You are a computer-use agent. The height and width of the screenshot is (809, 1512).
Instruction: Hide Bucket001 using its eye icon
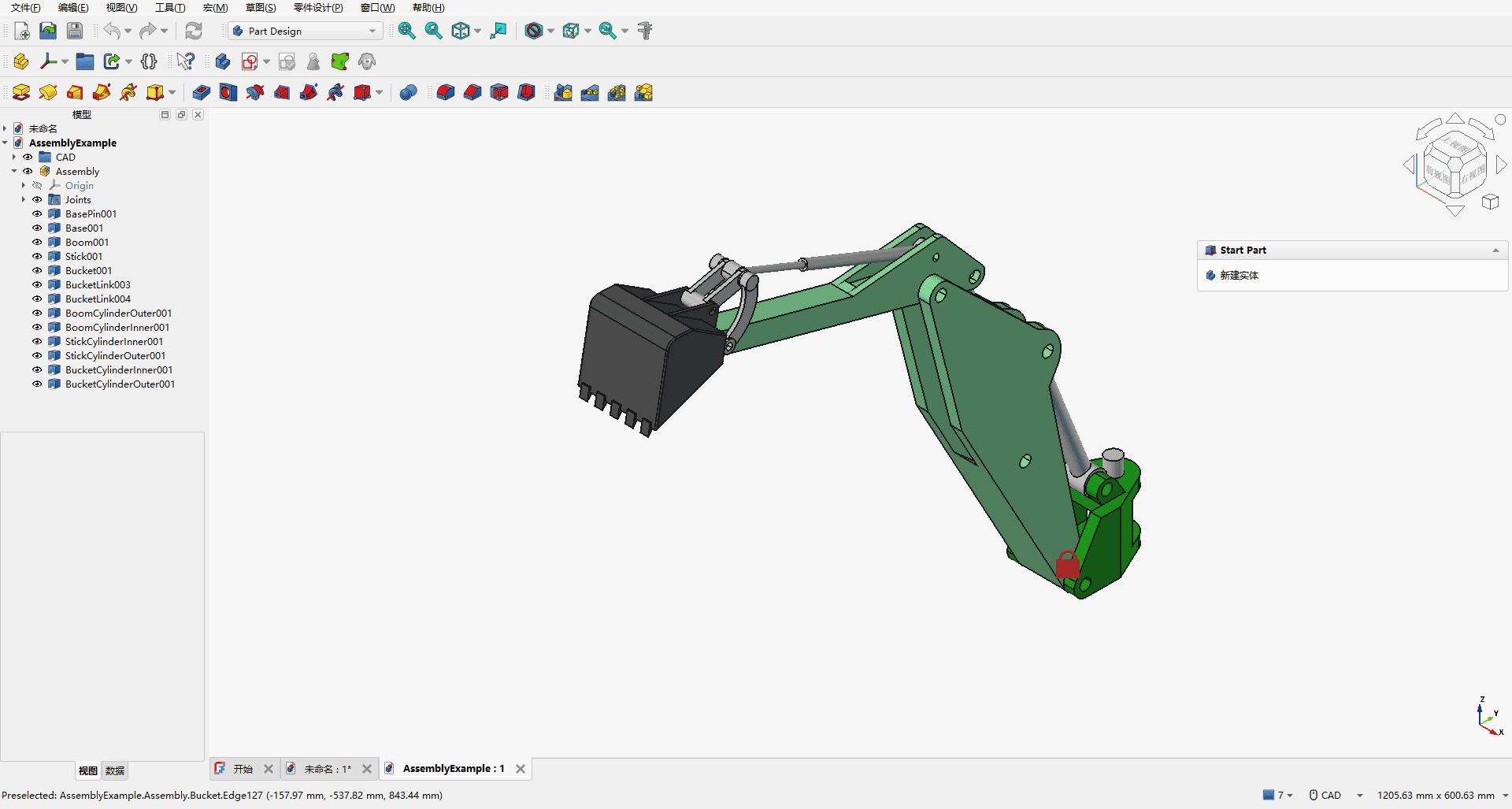[x=37, y=270]
